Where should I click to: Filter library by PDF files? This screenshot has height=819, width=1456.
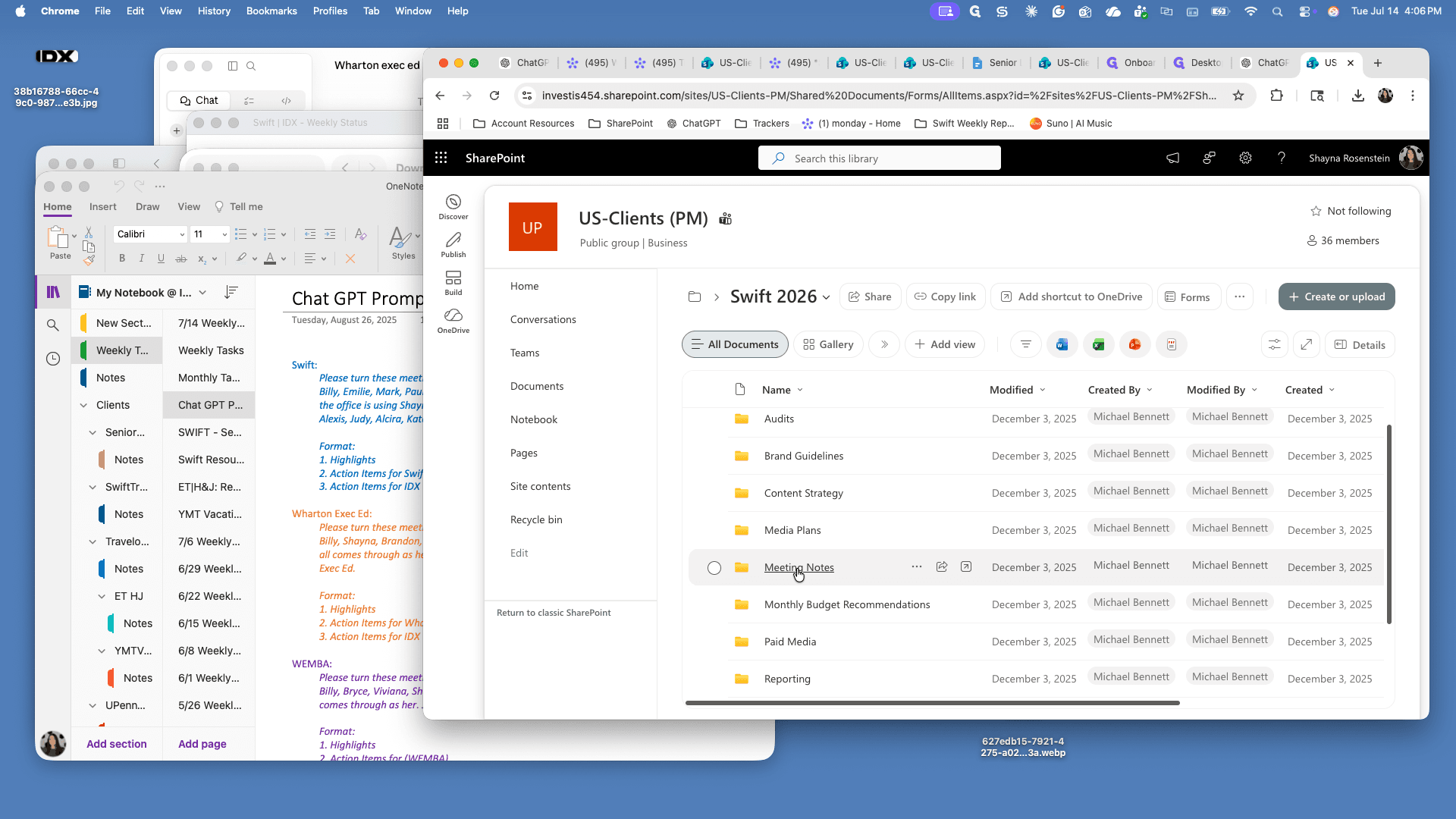tap(1171, 344)
